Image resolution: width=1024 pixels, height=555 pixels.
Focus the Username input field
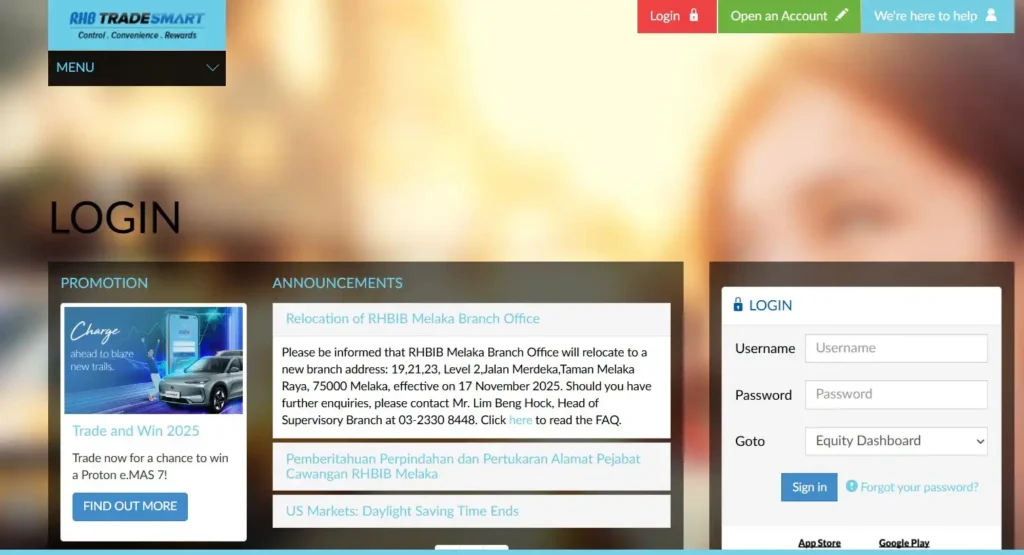click(896, 349)
